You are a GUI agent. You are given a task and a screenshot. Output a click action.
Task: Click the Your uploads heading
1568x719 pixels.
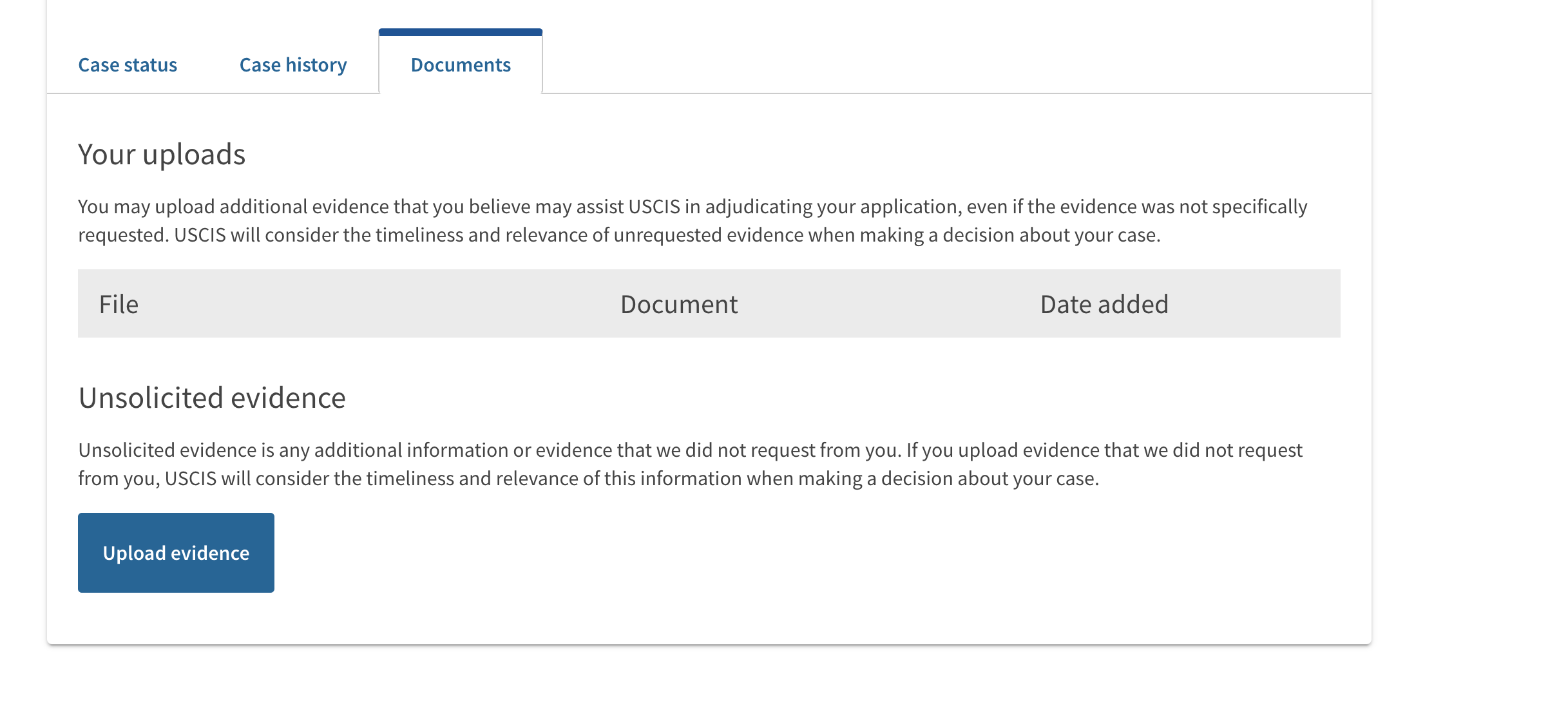pyautogui.click(x=162, y=155)
